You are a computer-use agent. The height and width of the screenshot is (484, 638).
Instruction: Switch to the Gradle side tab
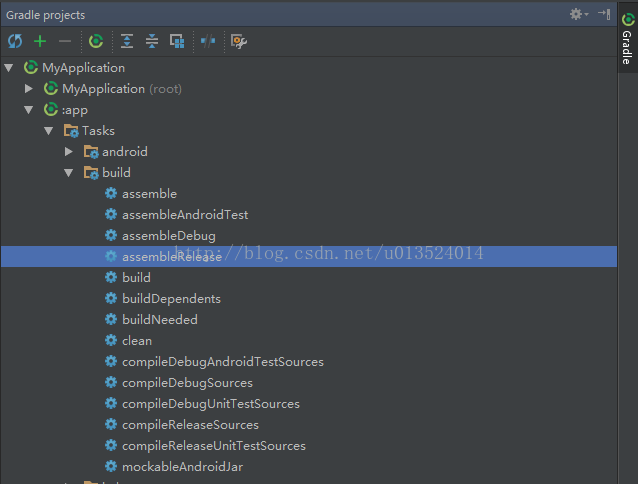click(x=627, y=38)
